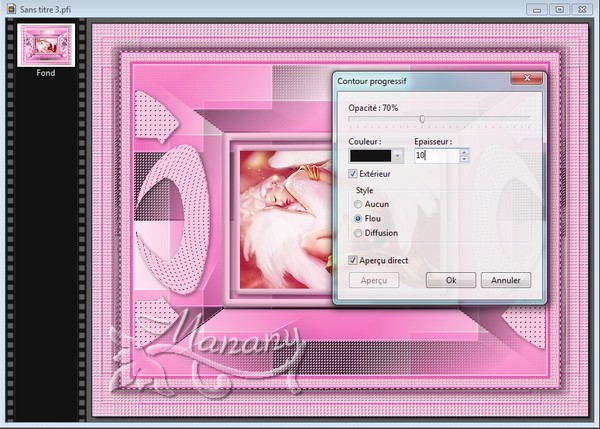Open the Couleur dropdown arrow

click(x=398, y=156)
